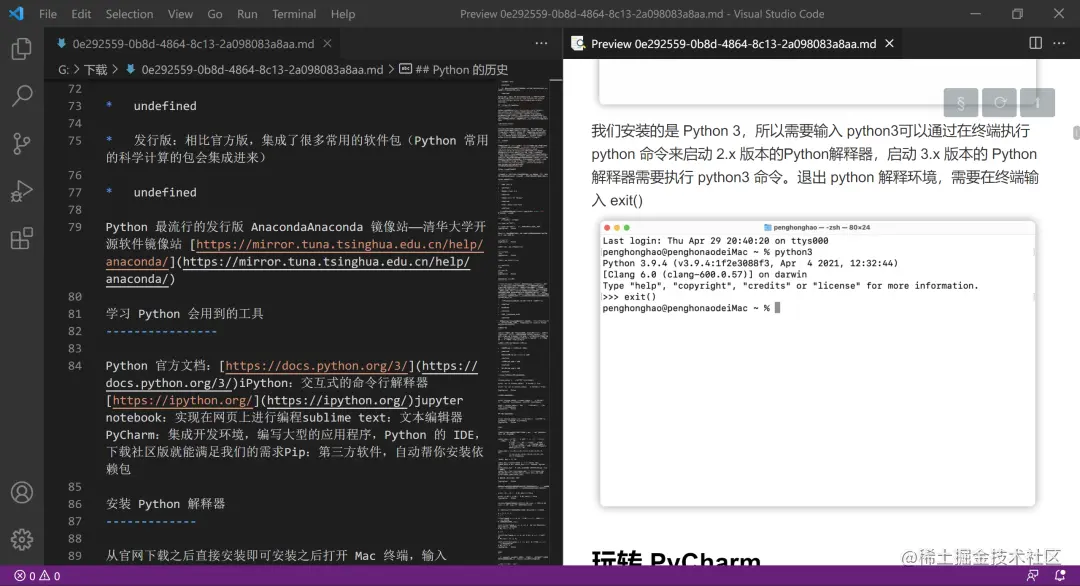This screenshot has height=586, width=1080.
Task: Open More Actions menu for the markdown editor
Action: [541, 43]
